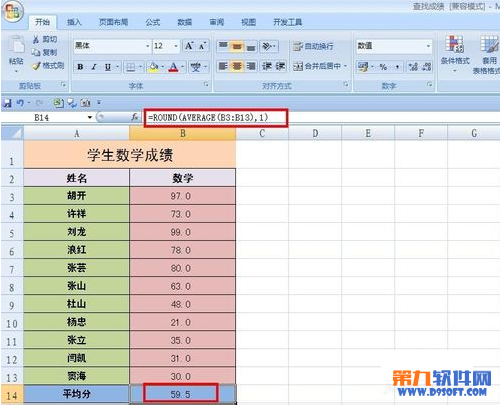This screenshot has width=500, height=407.
Task: Decrease font size with small A icon
Action: click(203, 46)
